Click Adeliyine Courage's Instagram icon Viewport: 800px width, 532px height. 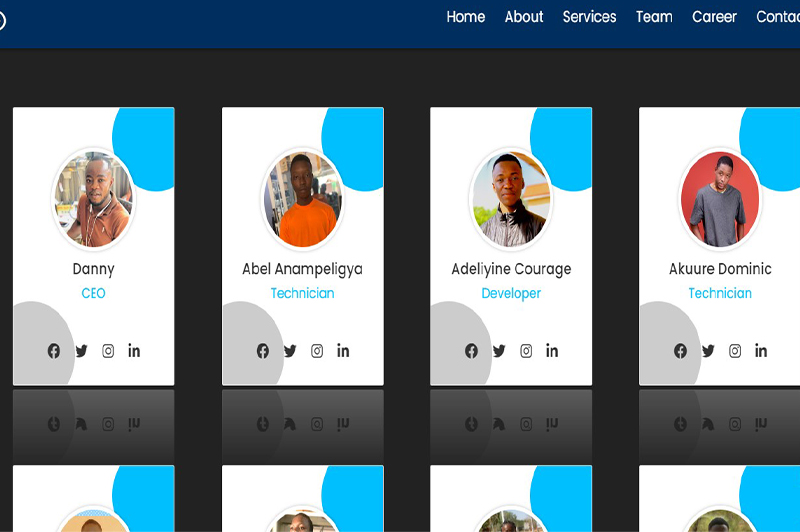(x=526, y=351)
